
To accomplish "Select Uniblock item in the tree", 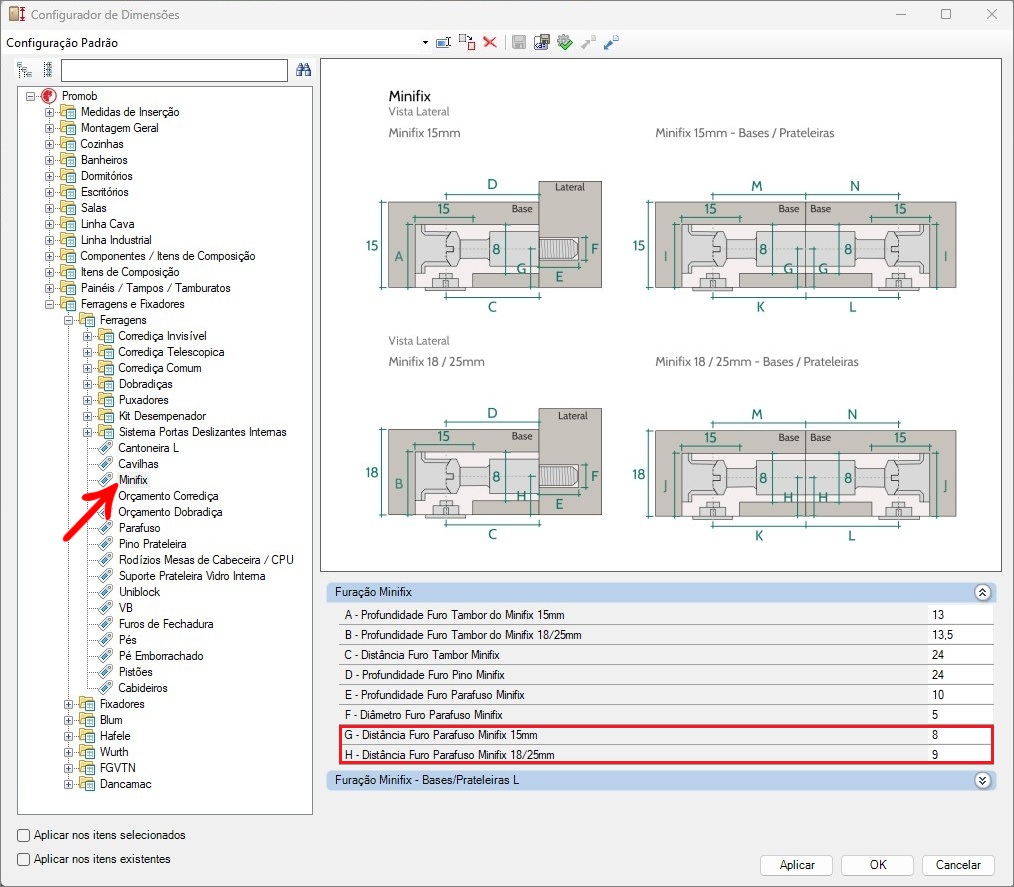I will click(139, 592).
